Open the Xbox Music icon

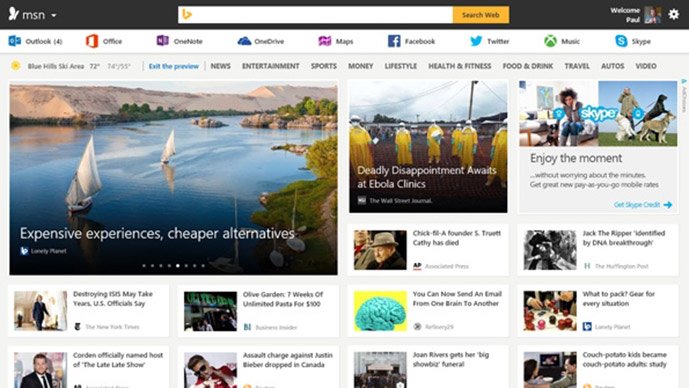550,41
